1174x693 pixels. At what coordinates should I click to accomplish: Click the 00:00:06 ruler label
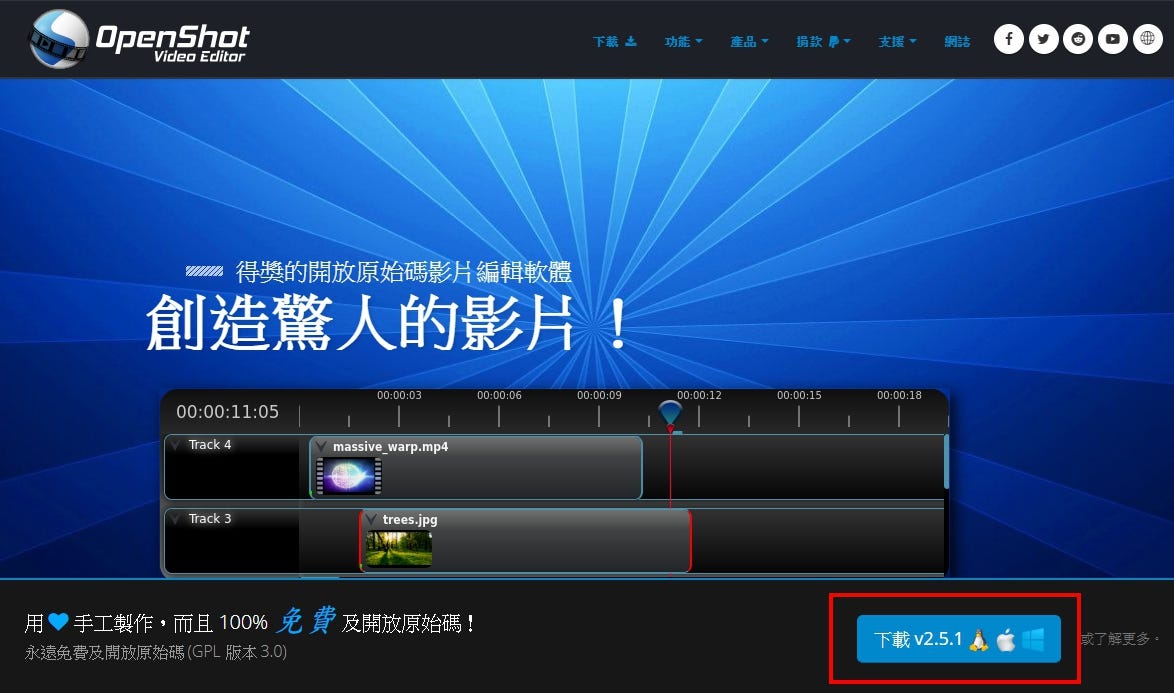coord(499,395)
